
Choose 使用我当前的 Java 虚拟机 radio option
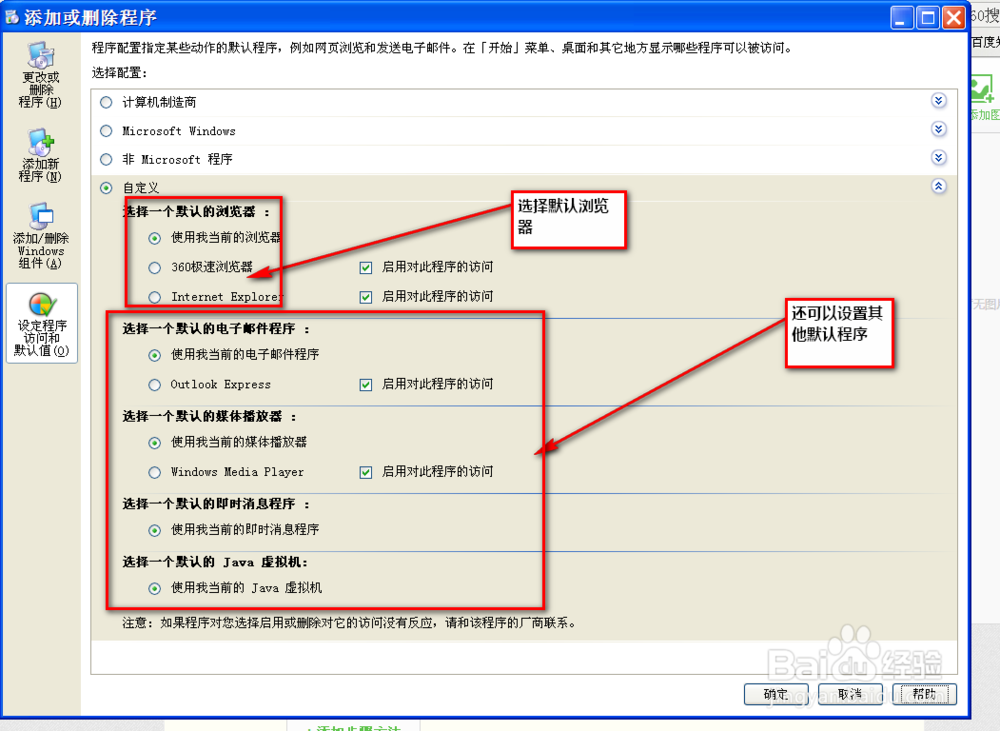click(x=154, y=588)
